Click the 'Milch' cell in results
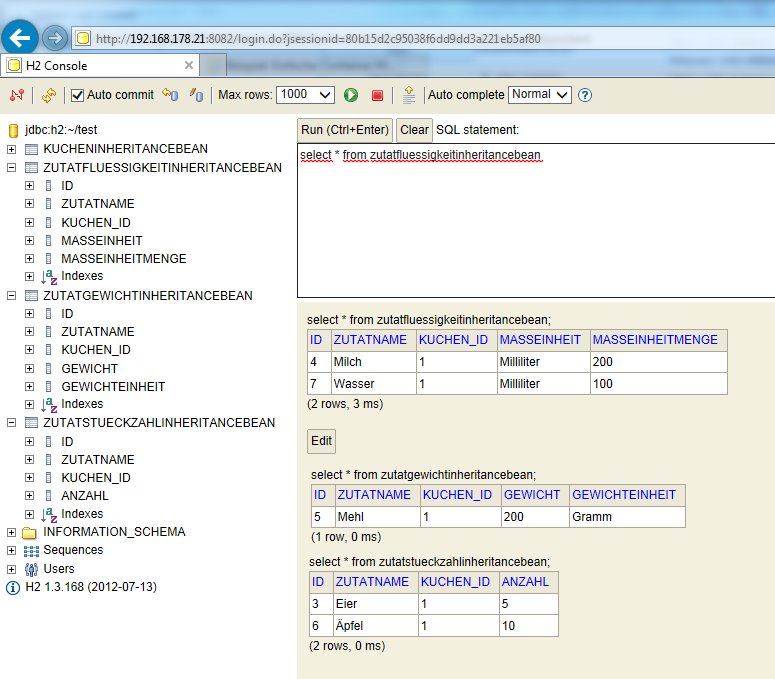Screen dimensions: 775x679 click(x=374, y=362)
